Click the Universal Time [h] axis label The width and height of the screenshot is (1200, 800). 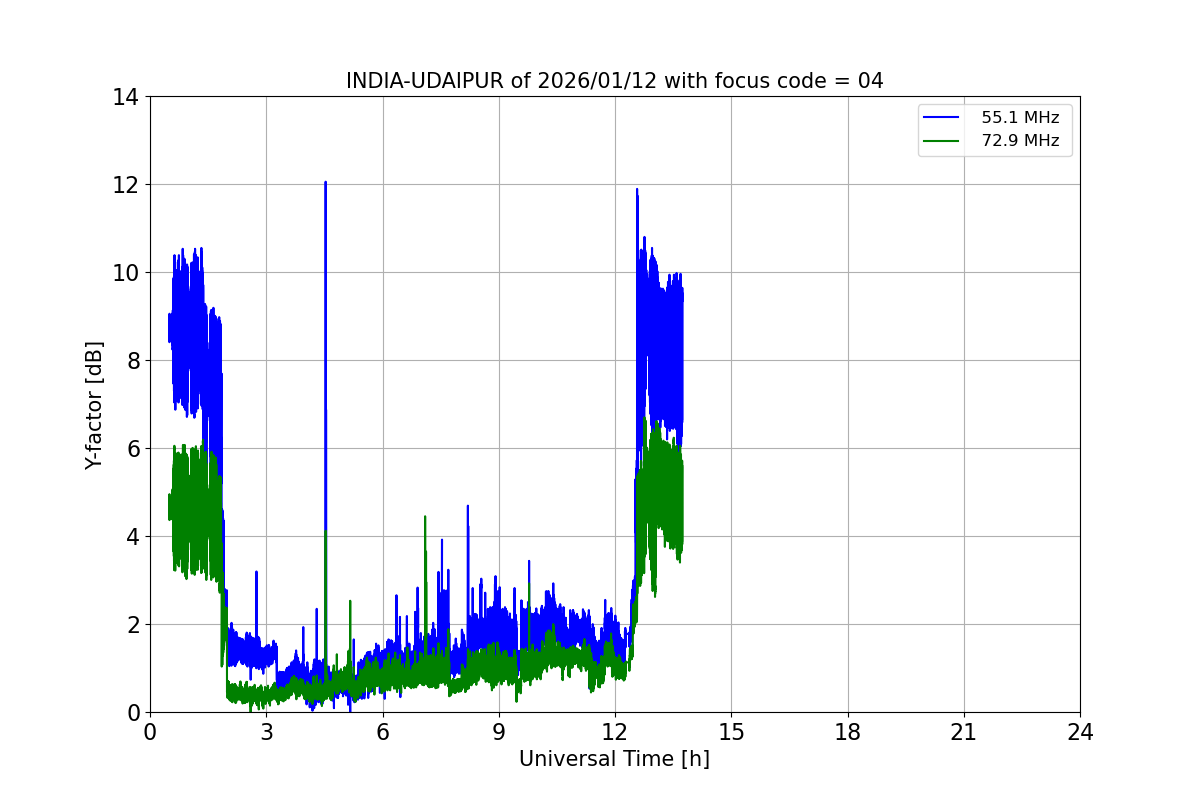614,759
